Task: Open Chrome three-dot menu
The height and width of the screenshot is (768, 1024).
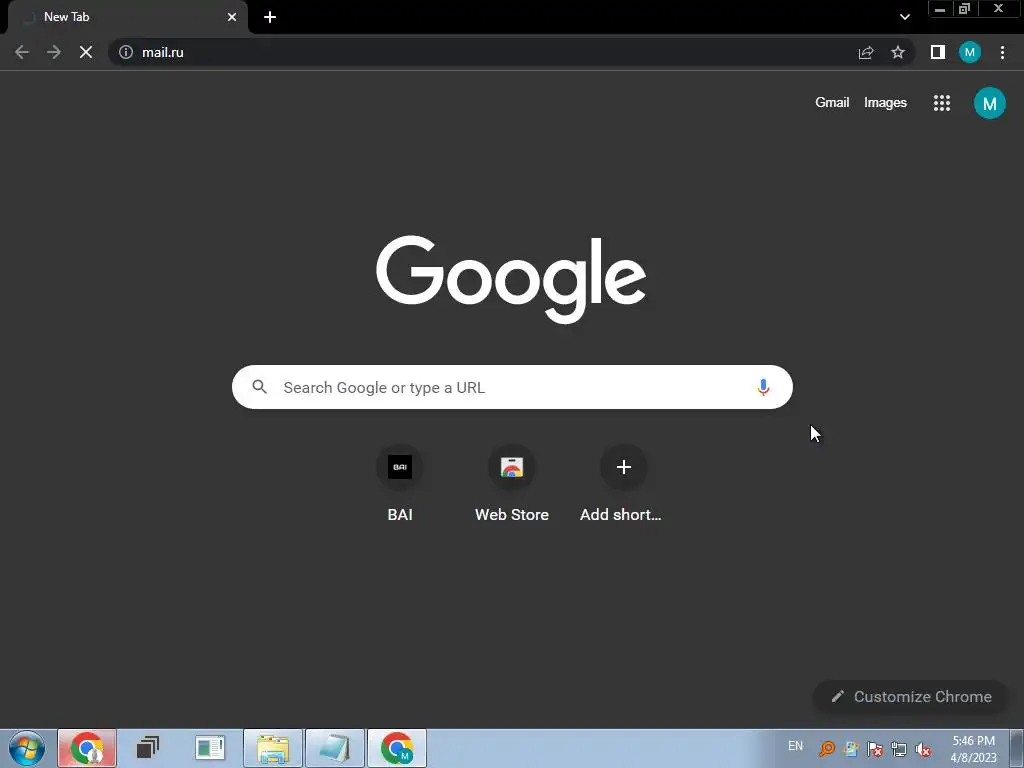Action: click(x=1002, y=52)
